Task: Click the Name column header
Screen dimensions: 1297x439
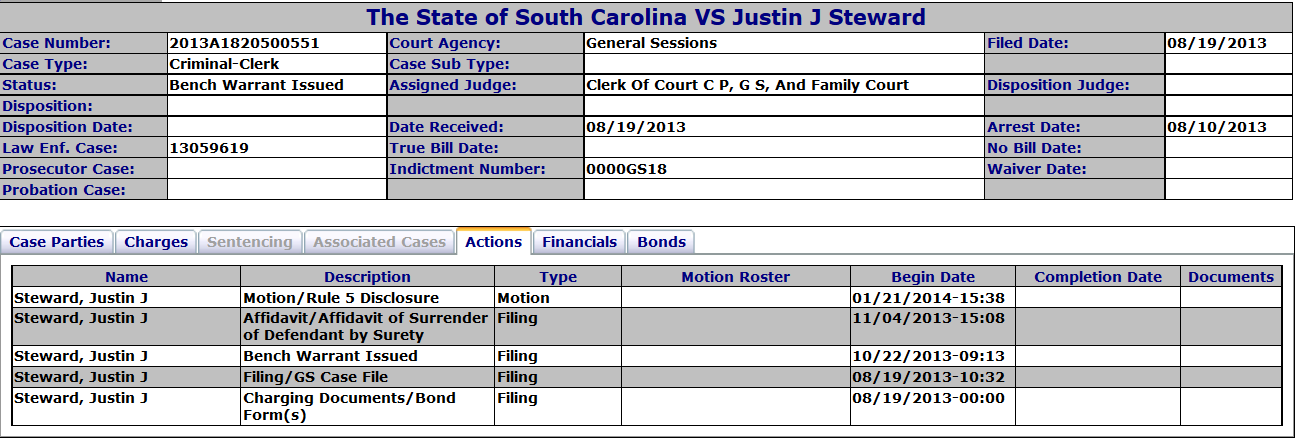Action: click(x=126, y=277)
